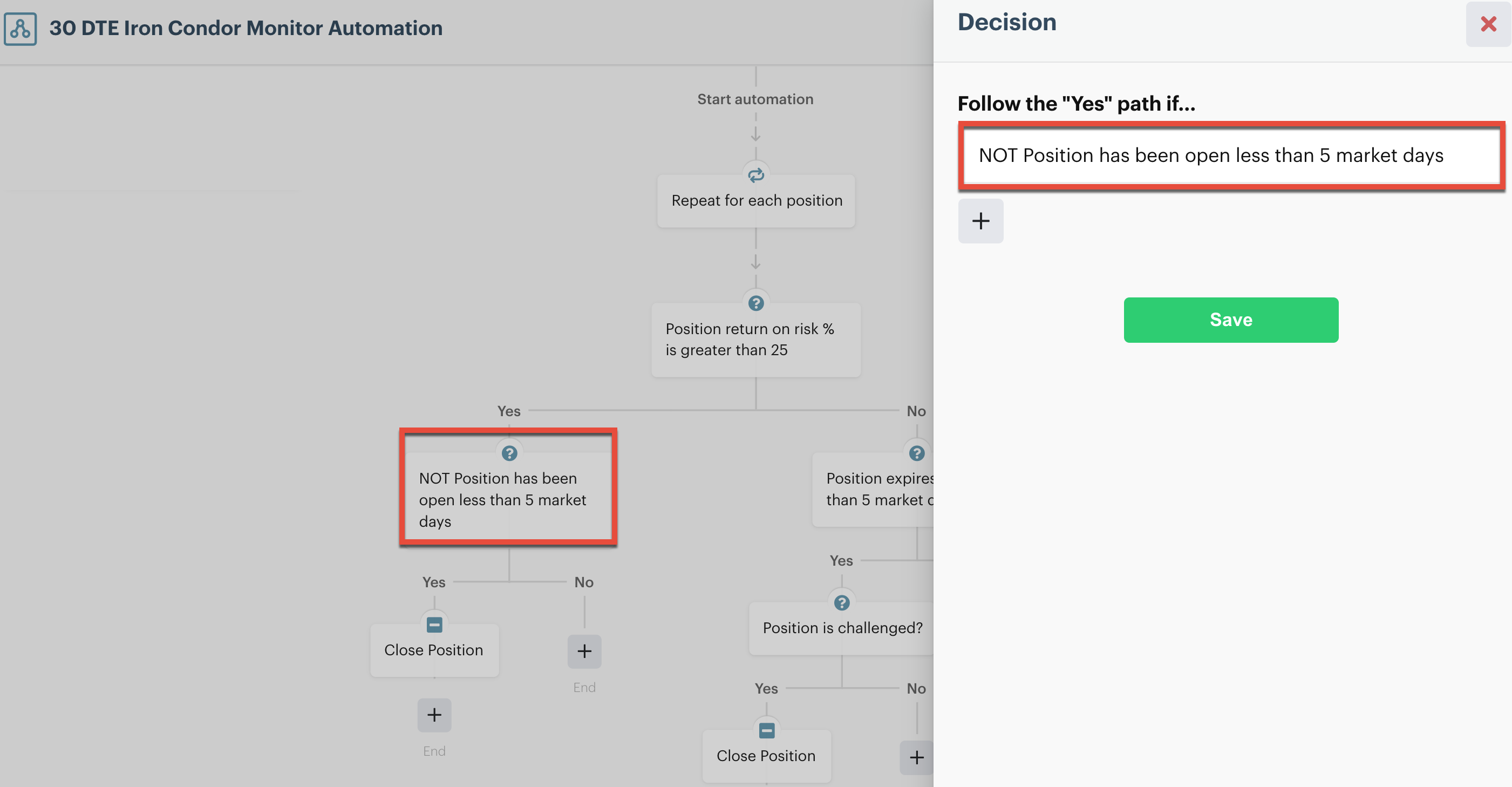Select the Position is challenged decision node
The width and height of the screenshot is (1512, 787).
842,628
